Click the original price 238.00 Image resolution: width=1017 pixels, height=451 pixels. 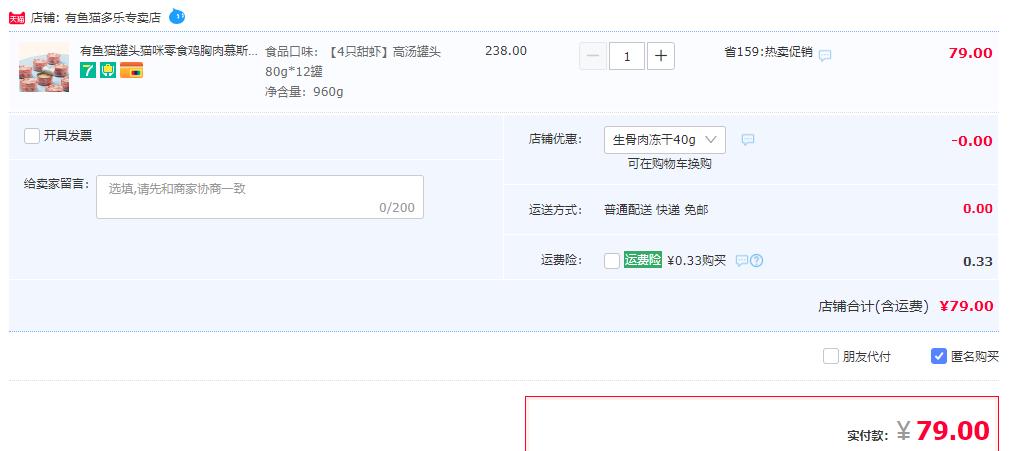[506, 51]
